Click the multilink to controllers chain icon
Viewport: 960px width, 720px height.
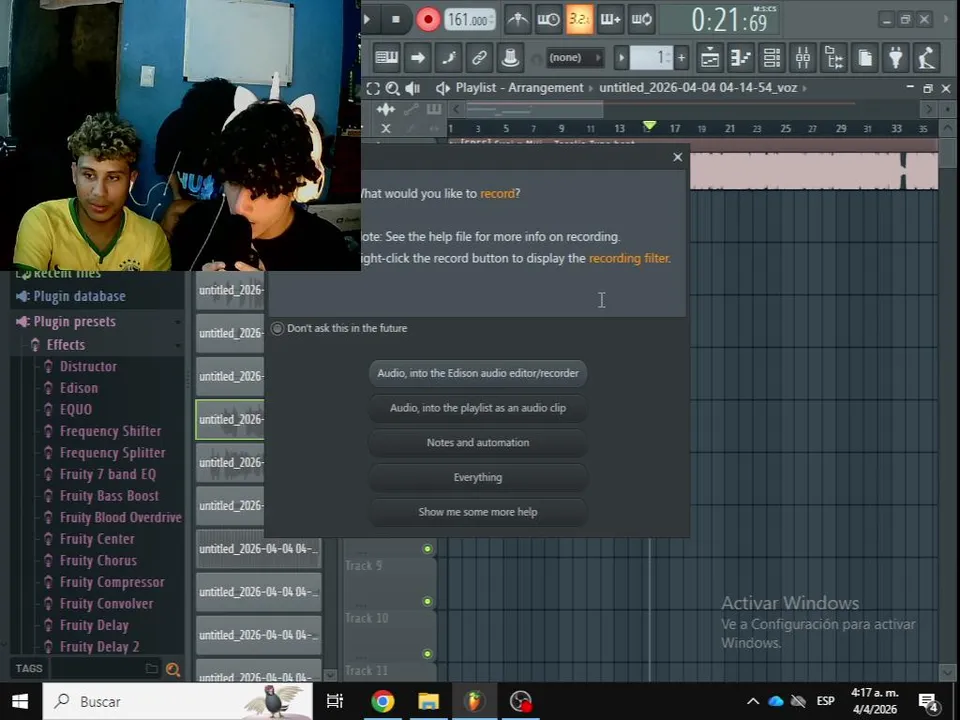(x=479, y=58)
